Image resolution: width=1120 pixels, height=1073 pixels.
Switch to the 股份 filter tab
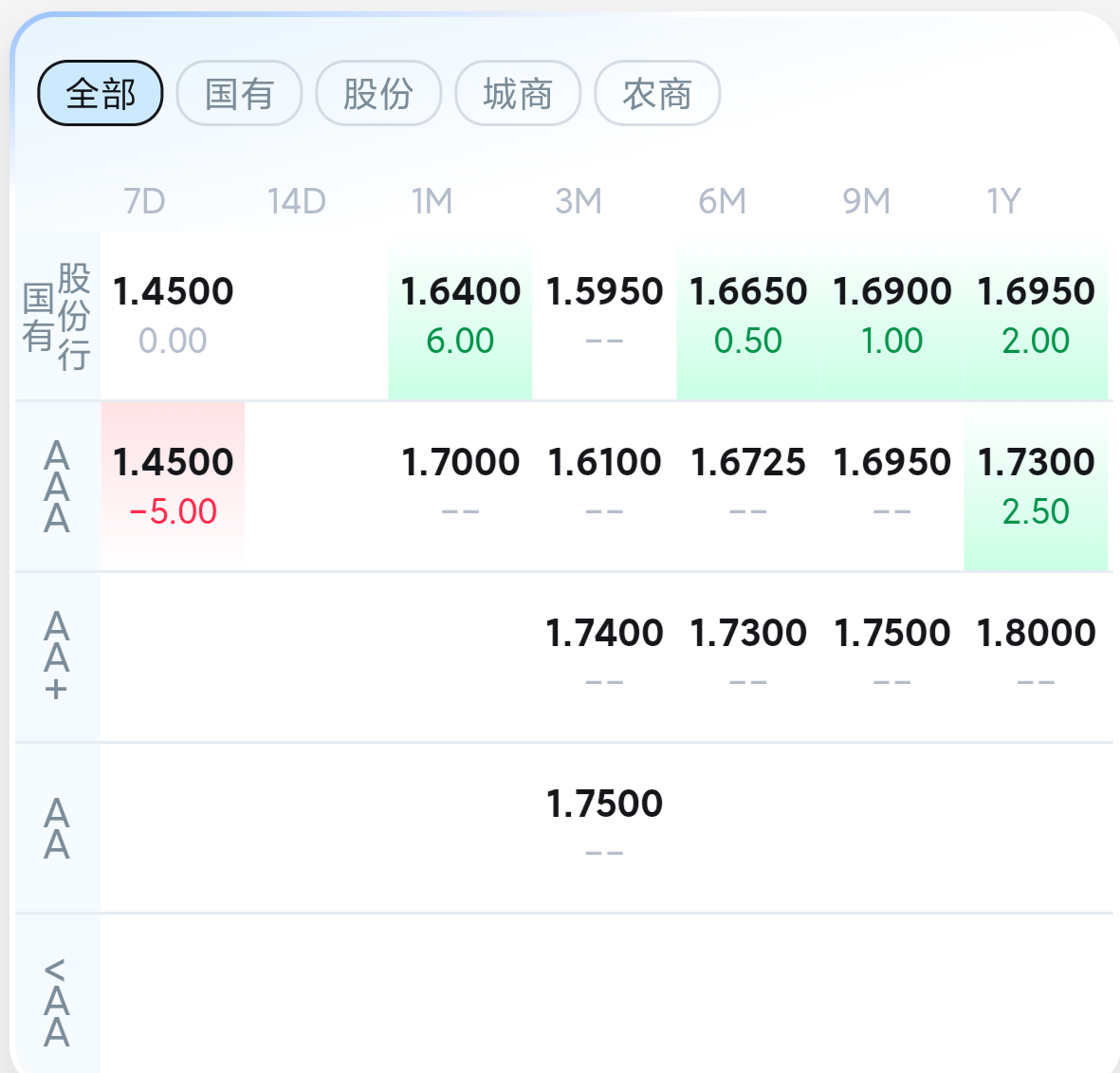(378, 93)
